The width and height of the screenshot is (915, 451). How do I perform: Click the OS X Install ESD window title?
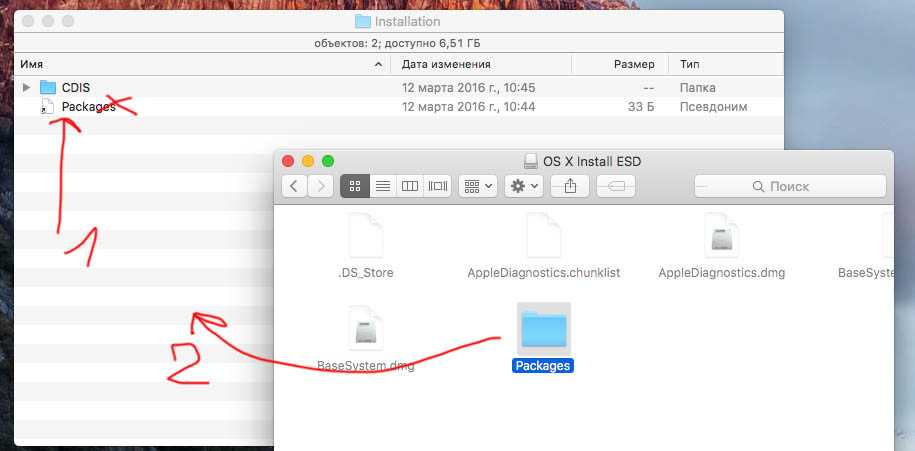[592, 162]
